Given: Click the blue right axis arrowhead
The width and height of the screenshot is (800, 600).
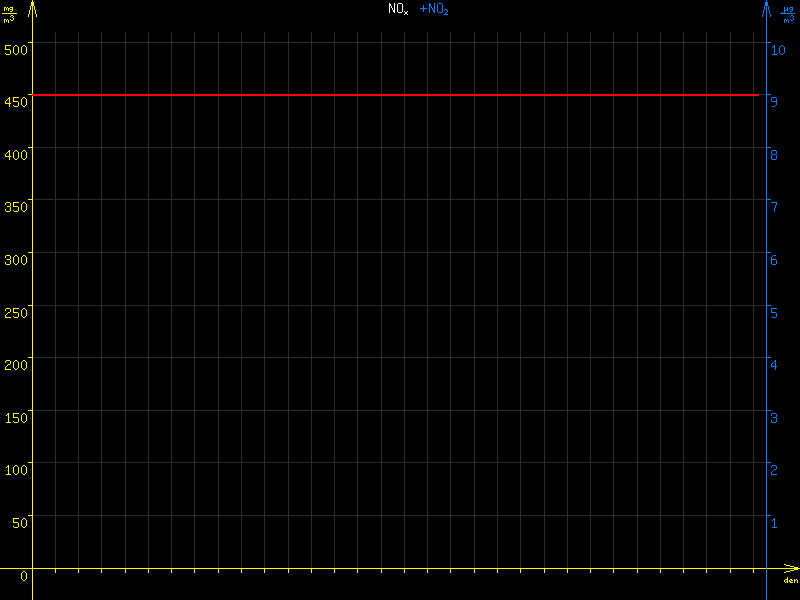Looking at the screenshot, I should (767, 8).
